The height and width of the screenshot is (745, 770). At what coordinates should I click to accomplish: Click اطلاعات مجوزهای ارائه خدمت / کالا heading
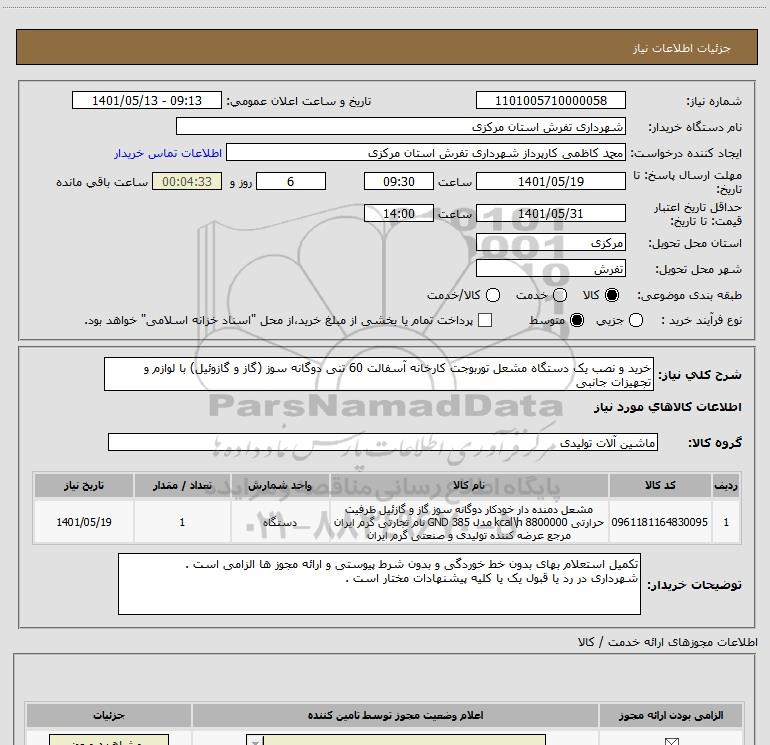click(667, 642)
